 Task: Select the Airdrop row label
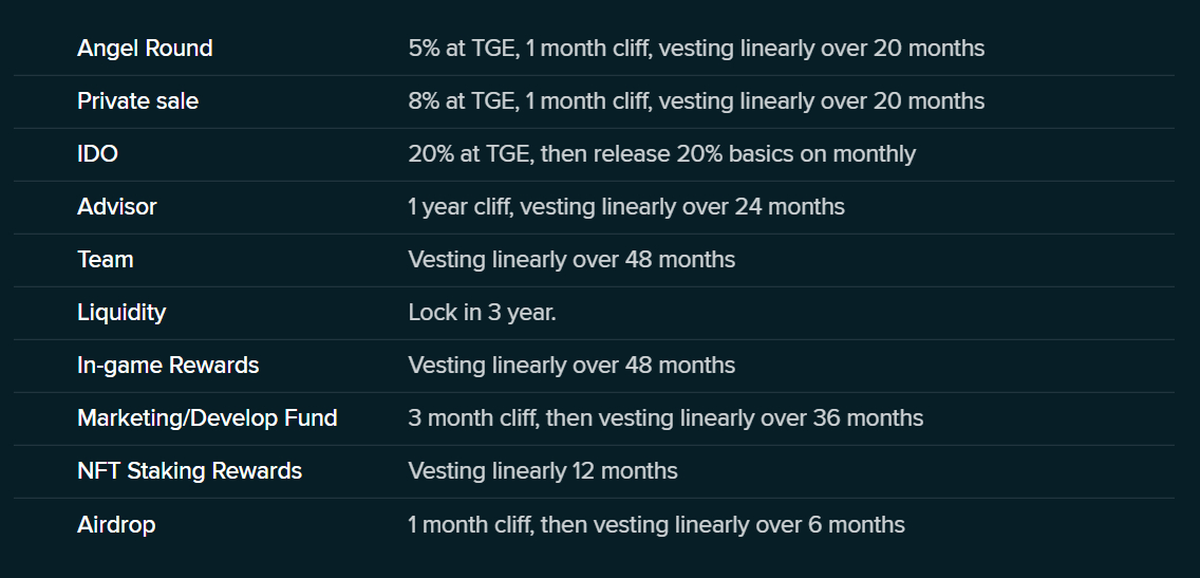(116, 524)
